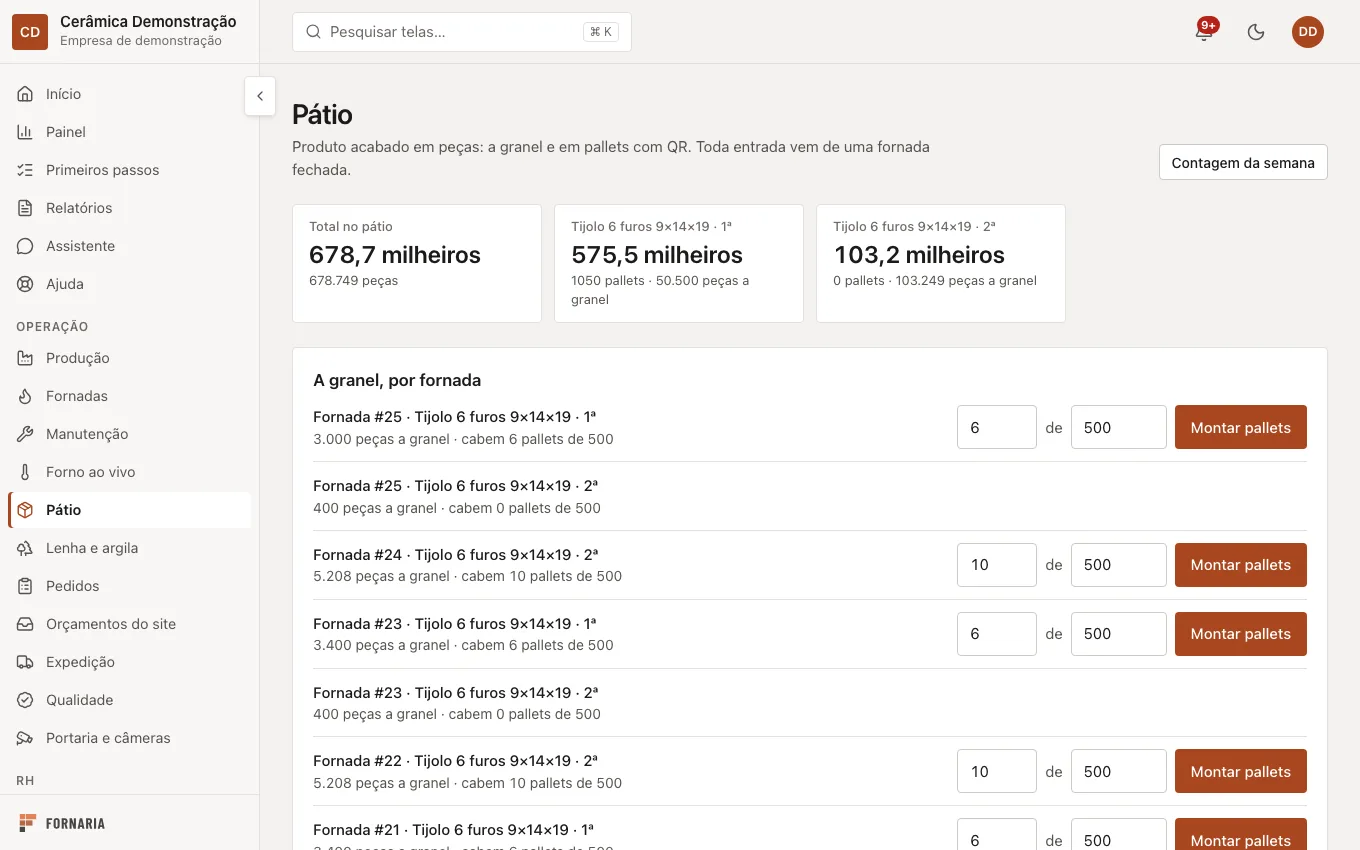
Task: Click Montar pallets for Fornada #23 1ª
Action: pyautogui.click(x=1241, y=634)
